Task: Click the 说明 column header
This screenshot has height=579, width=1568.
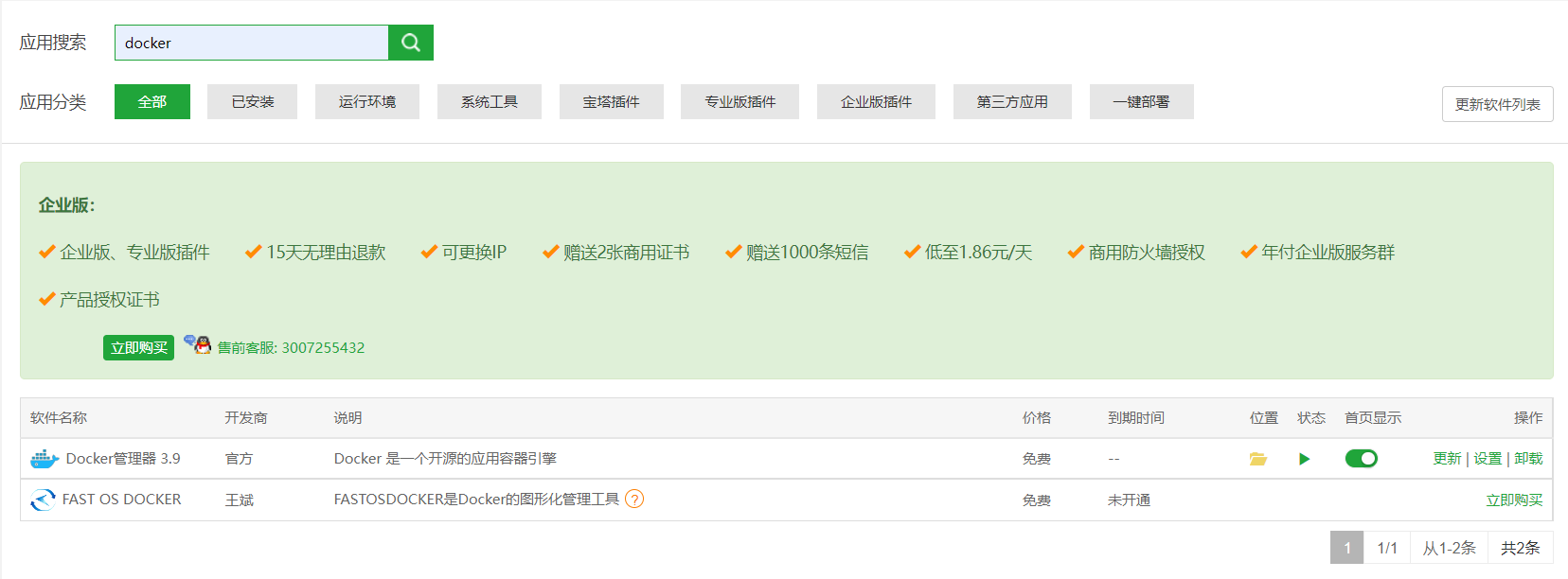Action: (x=347, y=418)
